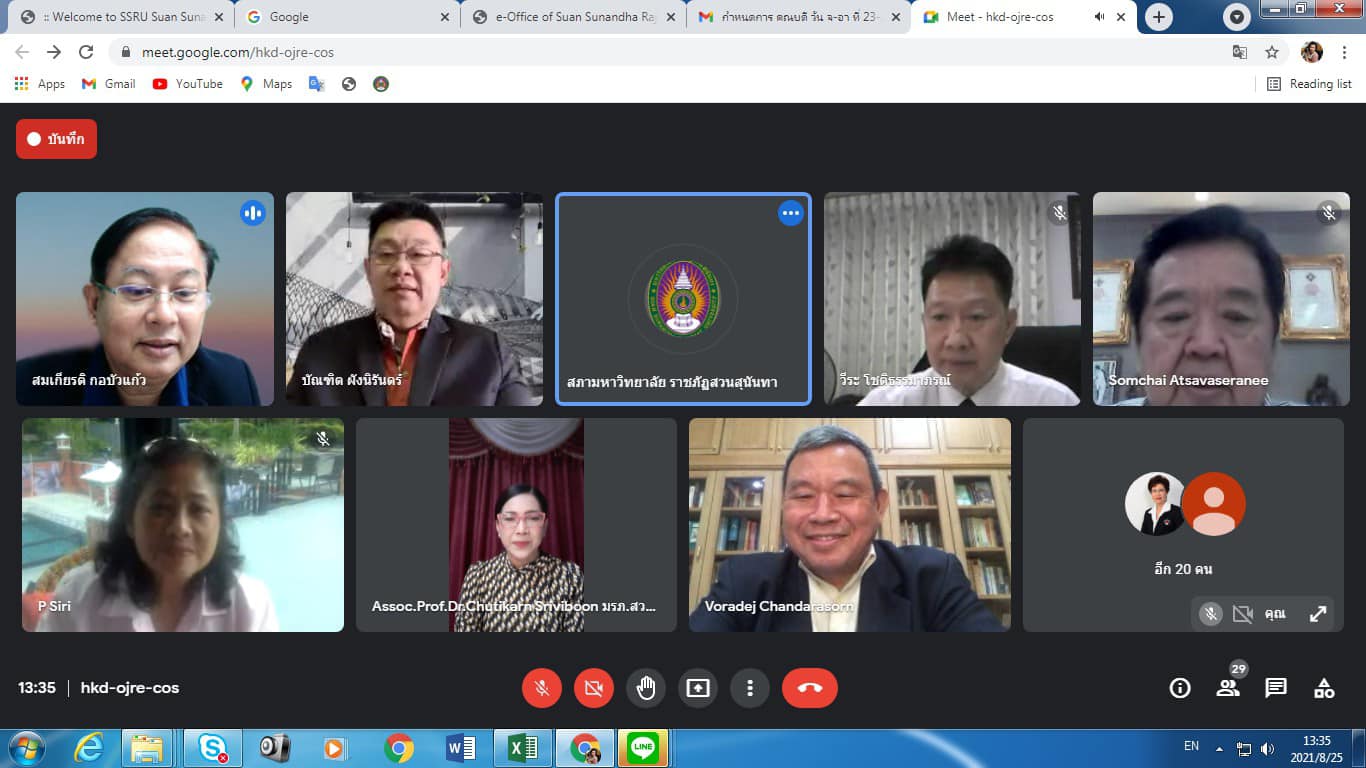Click the raise hand icon
Viewport: 1366px width, 768px height.
coord(646,688)
